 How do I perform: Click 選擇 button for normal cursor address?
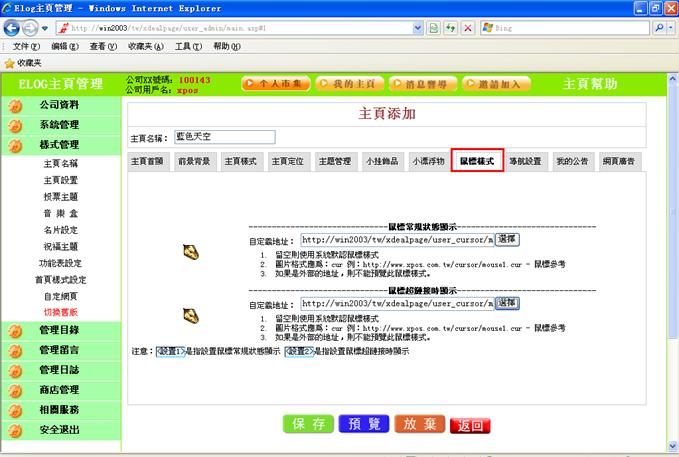click(507, 240)
